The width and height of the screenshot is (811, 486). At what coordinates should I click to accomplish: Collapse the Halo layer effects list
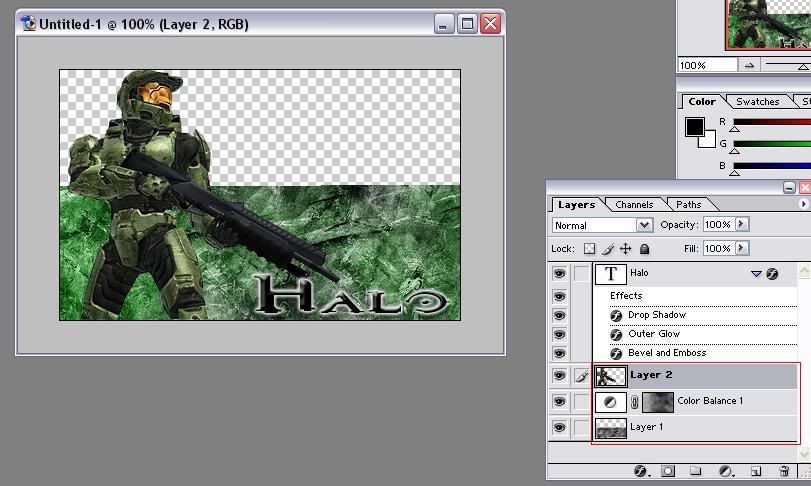757,274
